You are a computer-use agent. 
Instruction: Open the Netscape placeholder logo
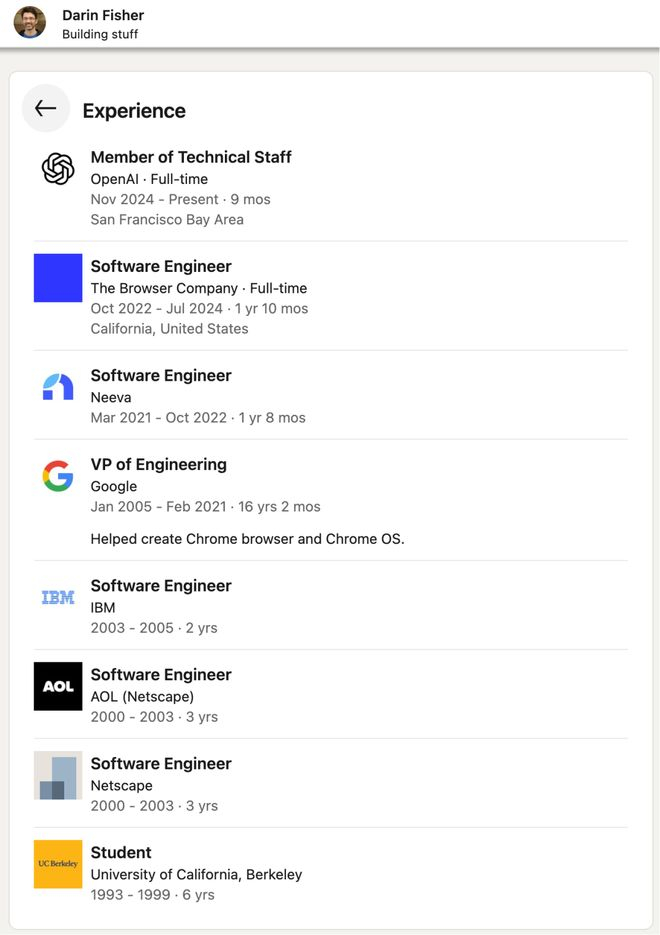[x=58, y=775]
